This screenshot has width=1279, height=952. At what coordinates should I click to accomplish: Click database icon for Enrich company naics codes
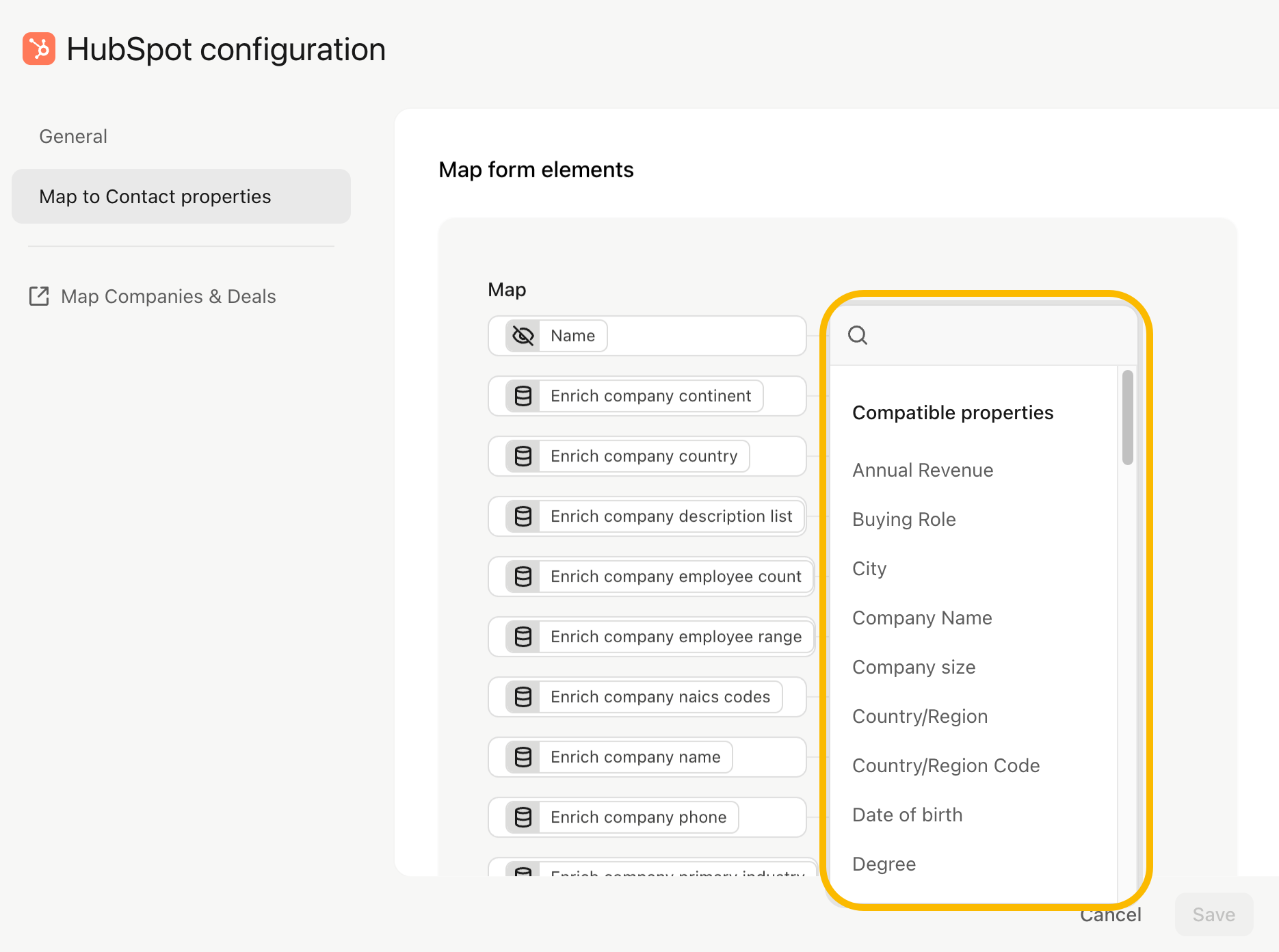coord(523,697)
